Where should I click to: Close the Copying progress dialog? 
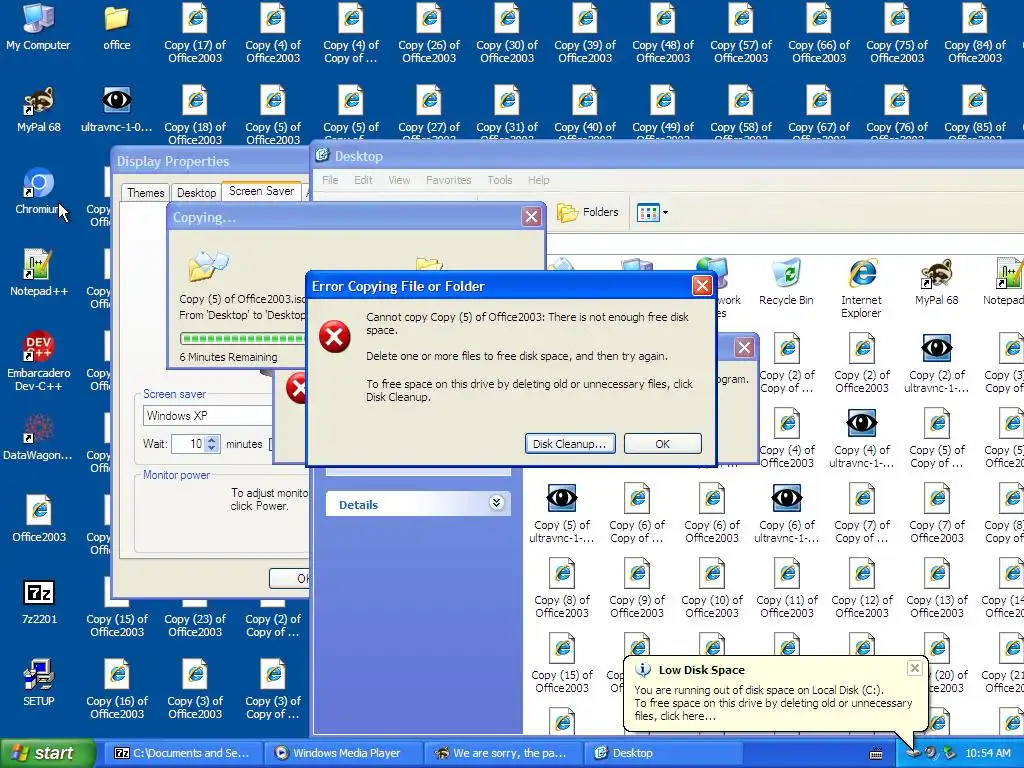click(532, 217)
